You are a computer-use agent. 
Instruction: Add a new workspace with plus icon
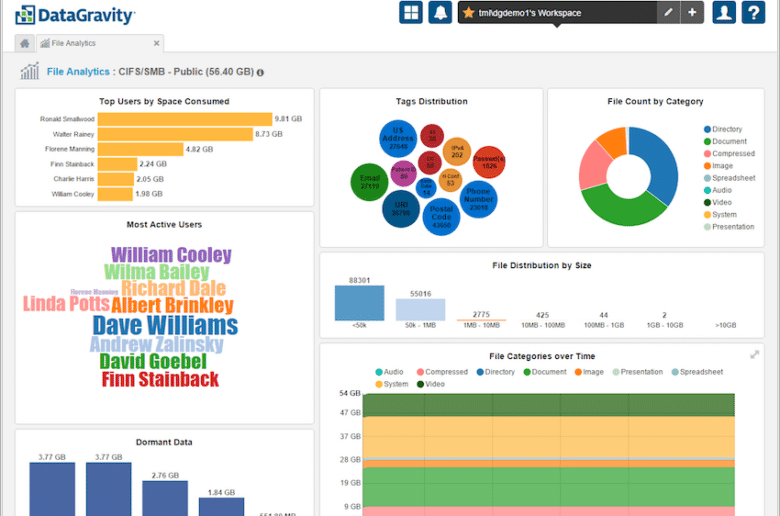coord(692,12)
